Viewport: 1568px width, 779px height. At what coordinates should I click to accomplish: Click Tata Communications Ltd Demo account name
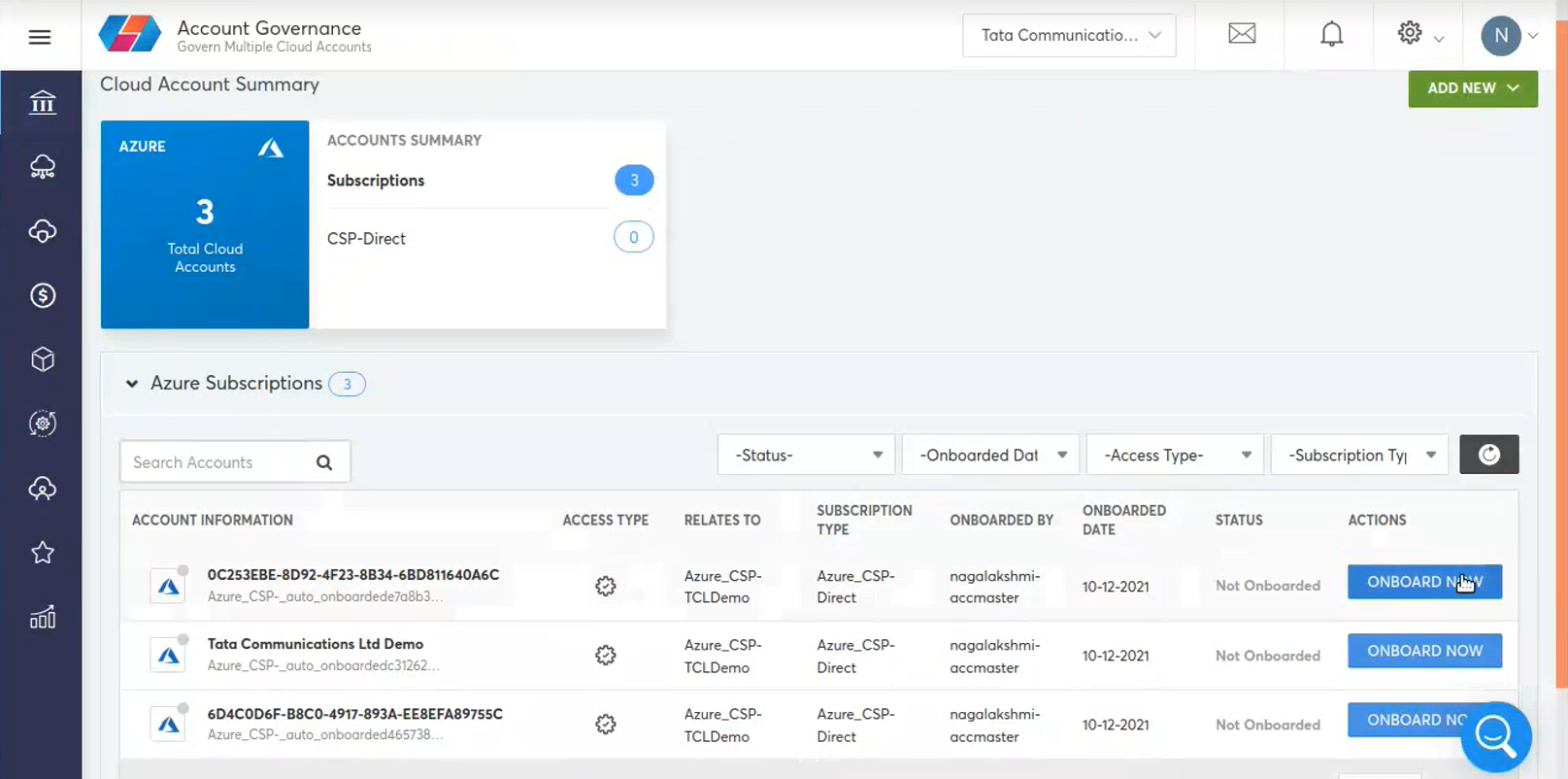(x=316, y=644)
